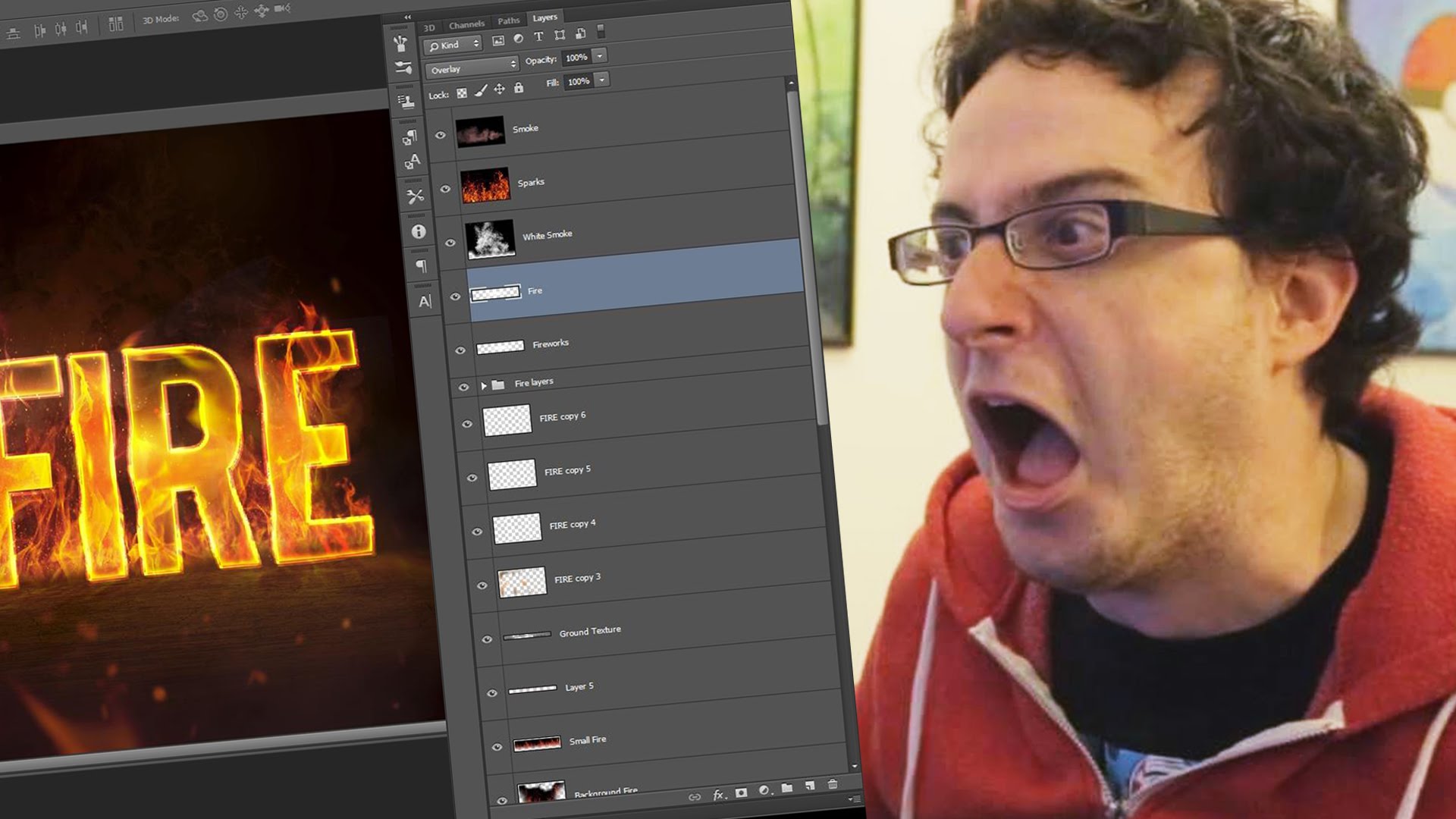Open the Clone Source panel icon
The width and height of the screenshot is (1456, 819).
coord(406,101)
